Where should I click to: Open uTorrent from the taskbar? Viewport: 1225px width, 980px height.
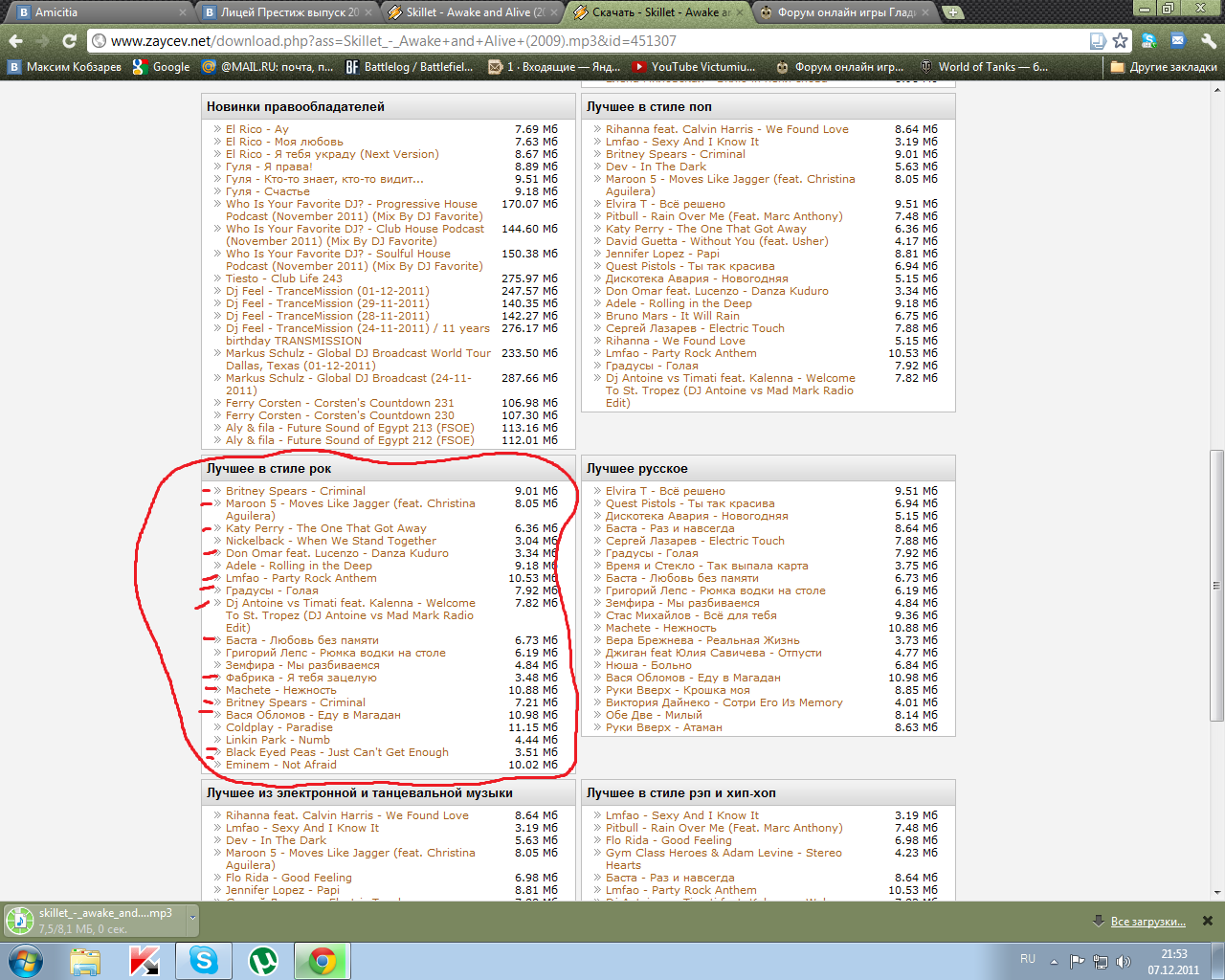click(263, 960)
